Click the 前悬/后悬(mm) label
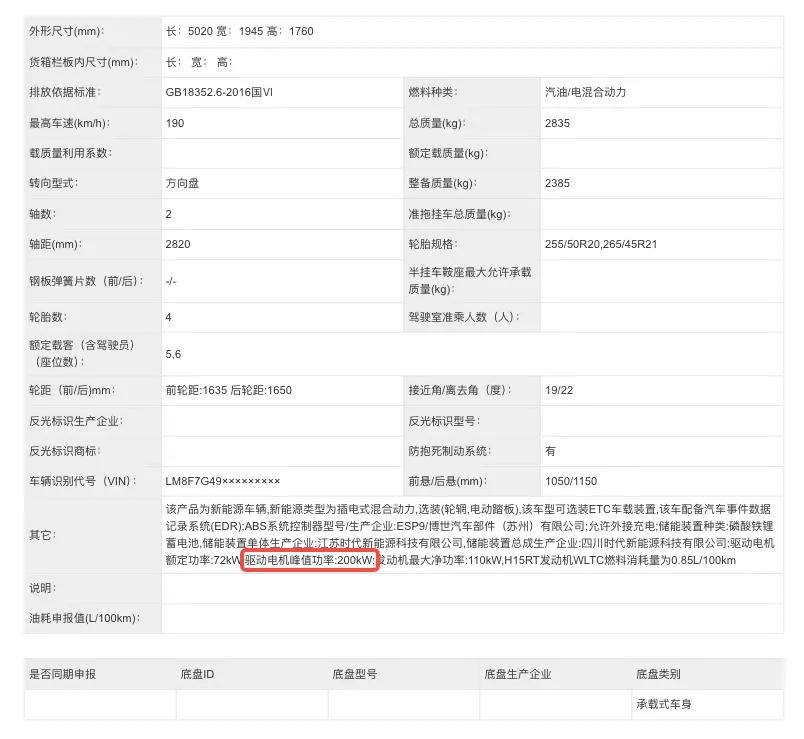 (448, 482)
